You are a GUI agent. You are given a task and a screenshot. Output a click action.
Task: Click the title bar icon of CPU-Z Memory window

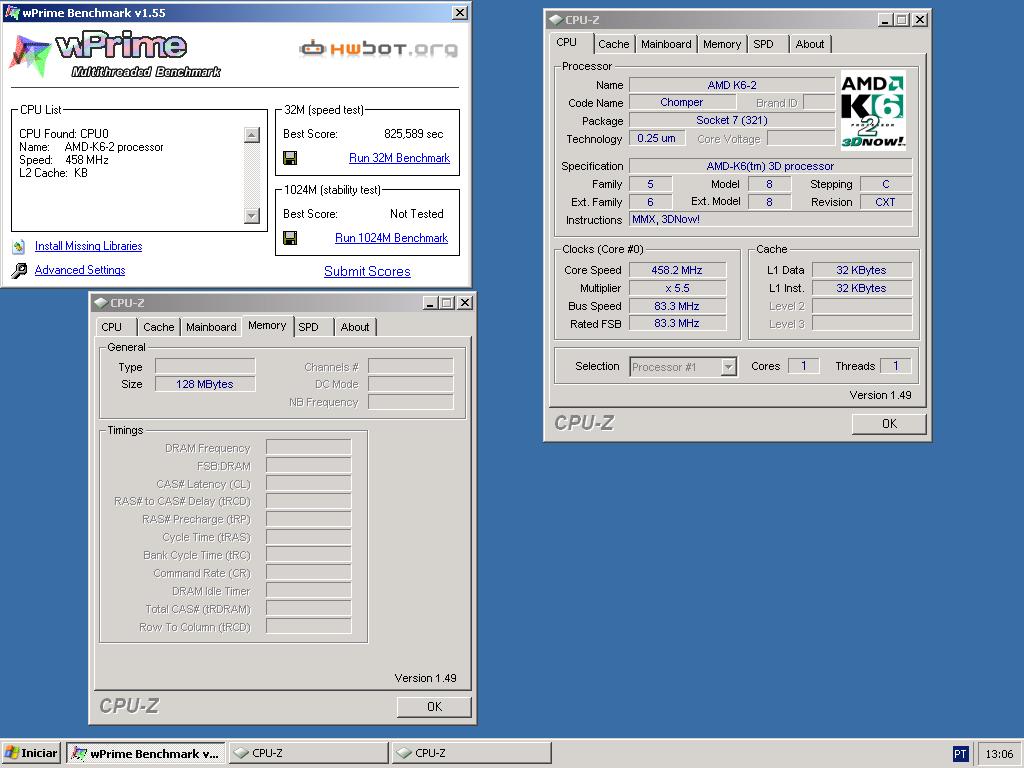point(101,303)
